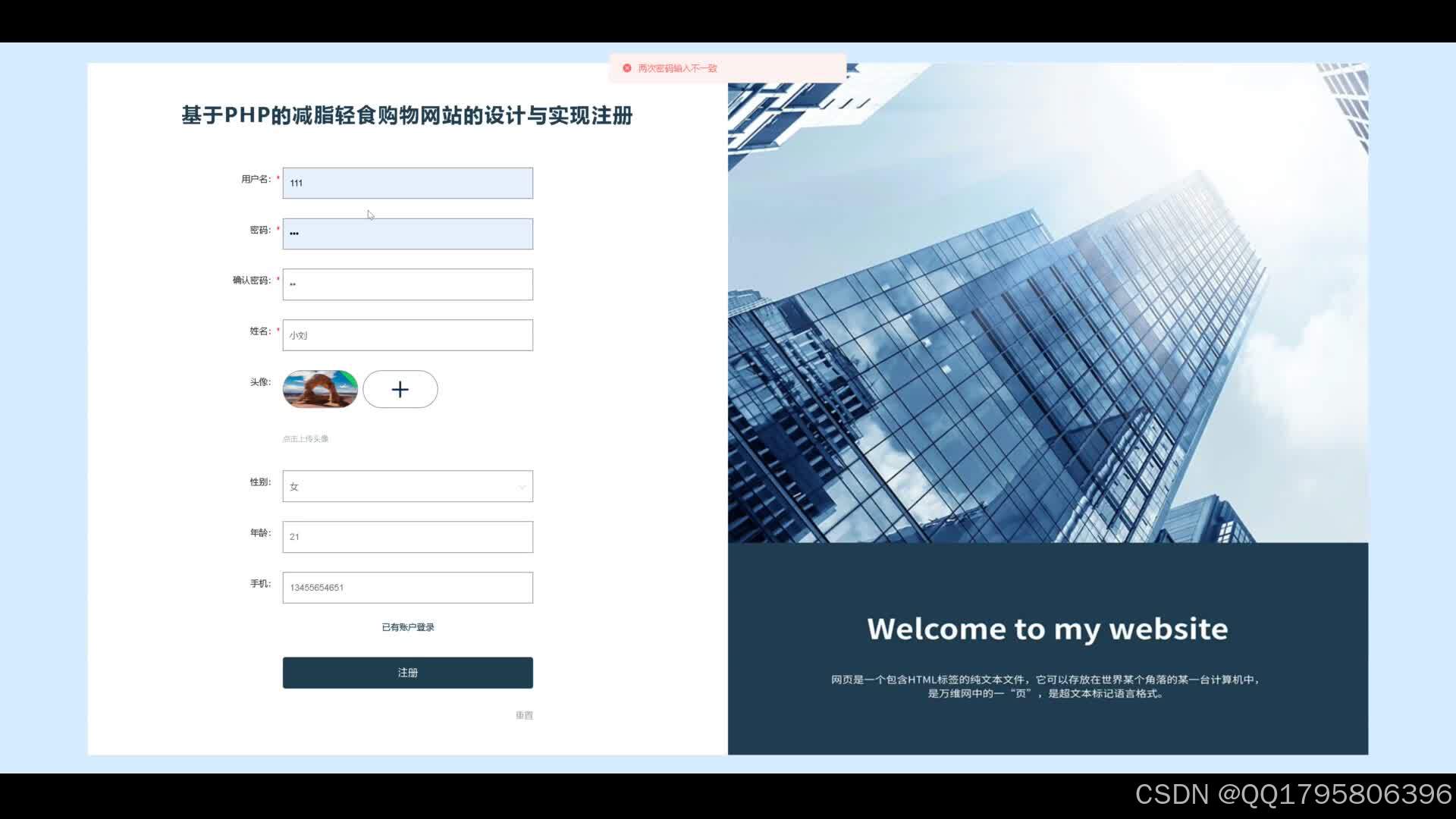Click the 重置 reset link

point(524,715)
